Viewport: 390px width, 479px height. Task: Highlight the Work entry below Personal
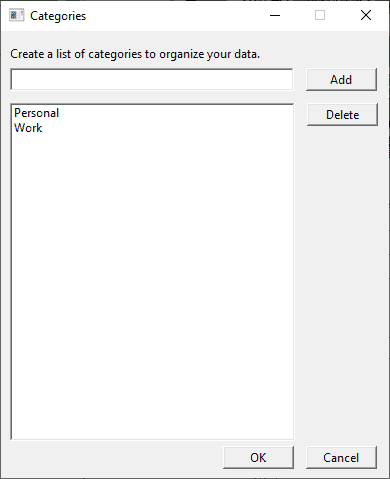(x=28, y=128)
